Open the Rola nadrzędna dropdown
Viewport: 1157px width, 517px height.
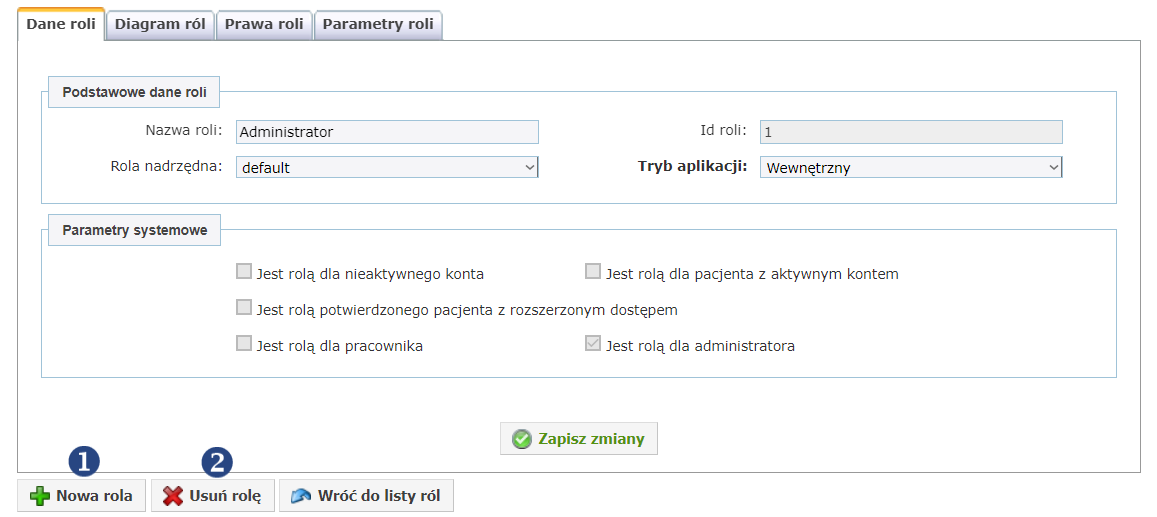tap(387, 167)
